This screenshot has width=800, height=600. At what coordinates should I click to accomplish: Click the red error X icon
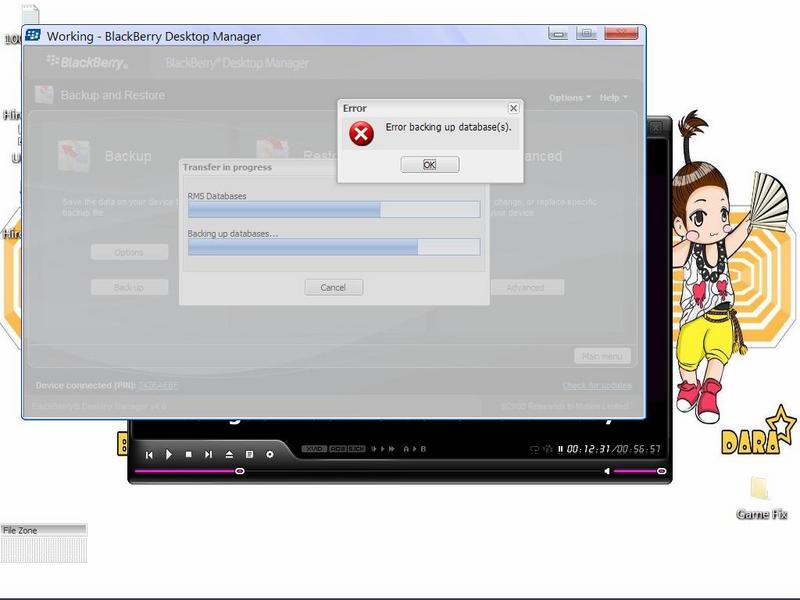[362, 133]
